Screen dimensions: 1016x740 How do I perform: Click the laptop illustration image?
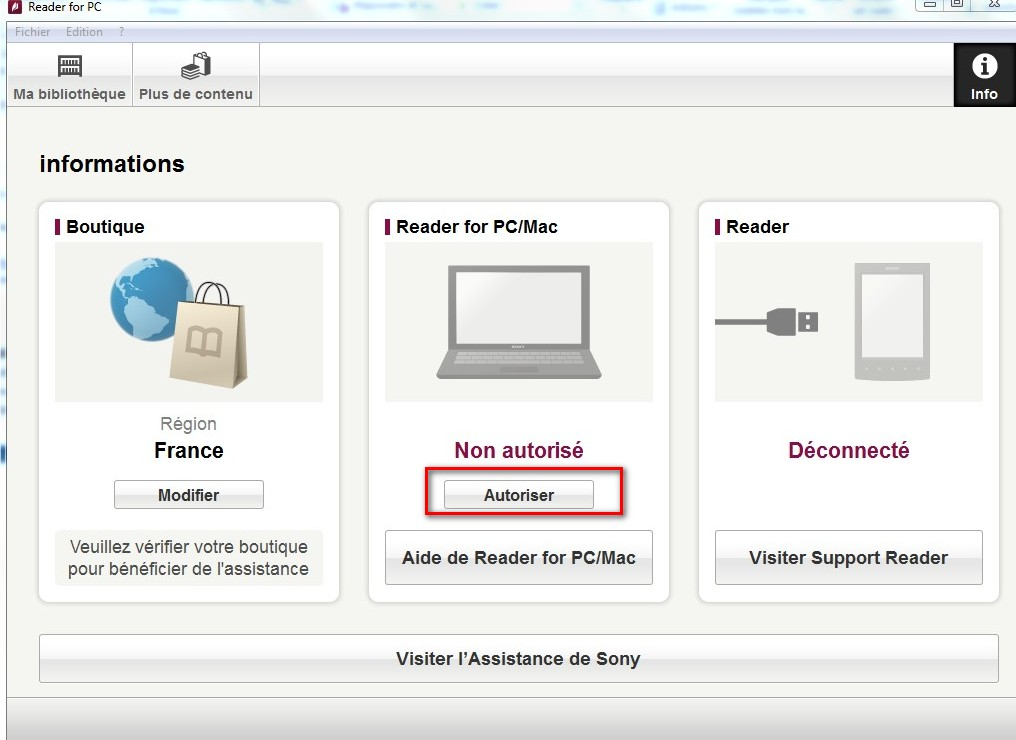click(518, 322)
